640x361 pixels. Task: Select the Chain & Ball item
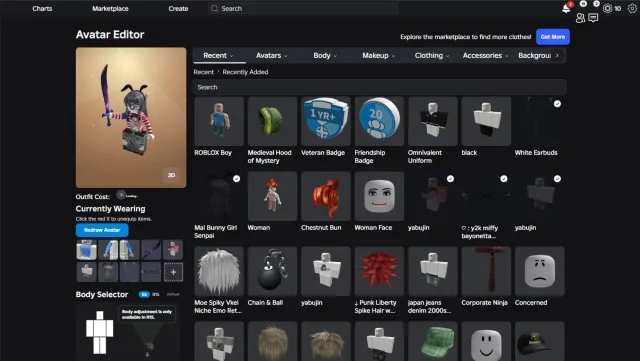272,271
